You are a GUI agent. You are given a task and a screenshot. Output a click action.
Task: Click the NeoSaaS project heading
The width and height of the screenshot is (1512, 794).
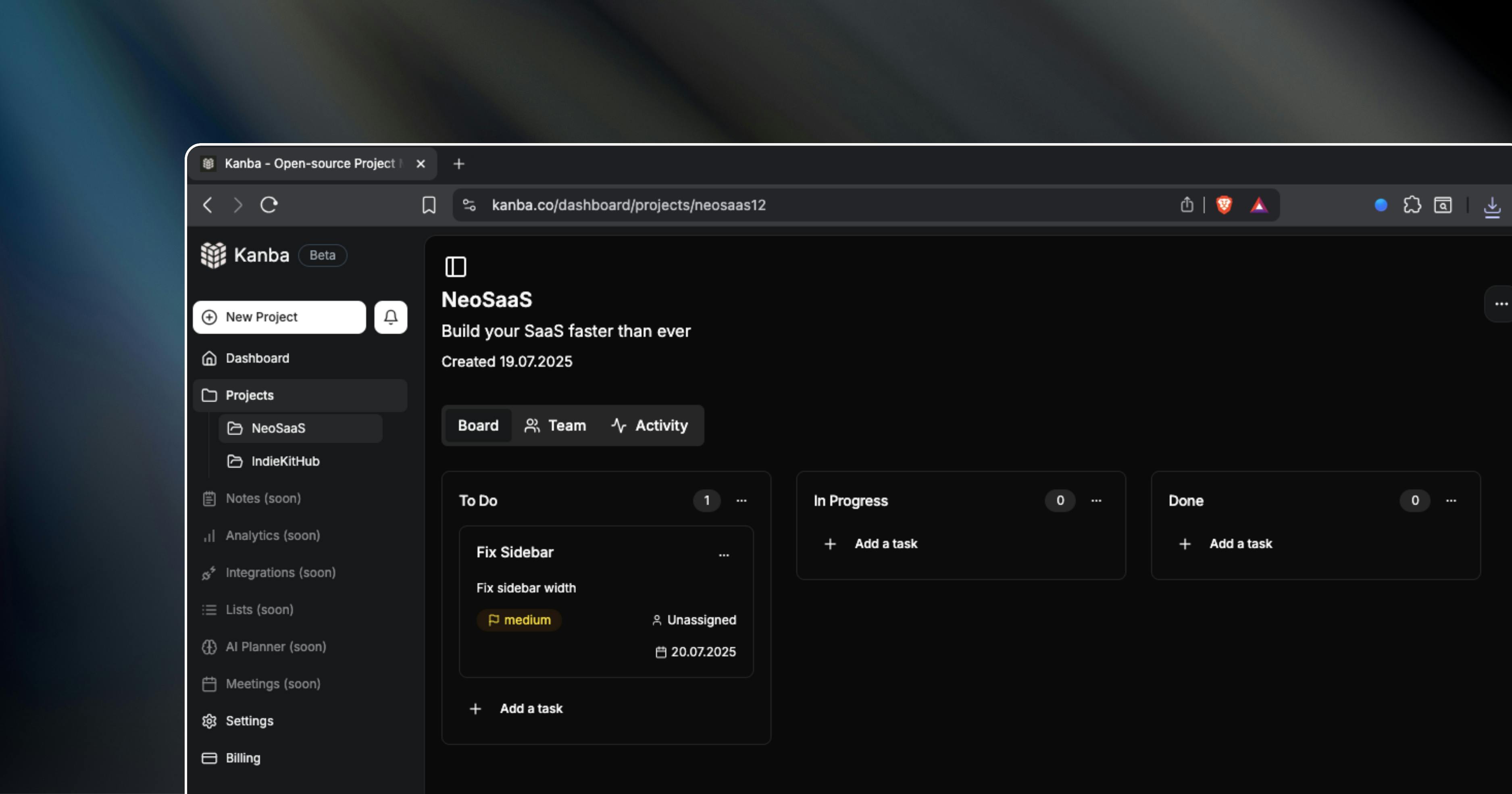[x=487, y=299]
